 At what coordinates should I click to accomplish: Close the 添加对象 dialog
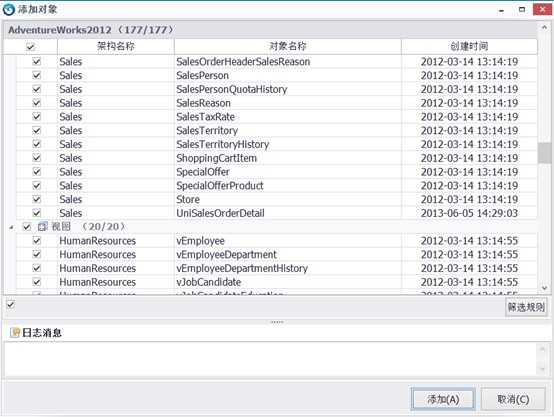click(x=543, y=10)
